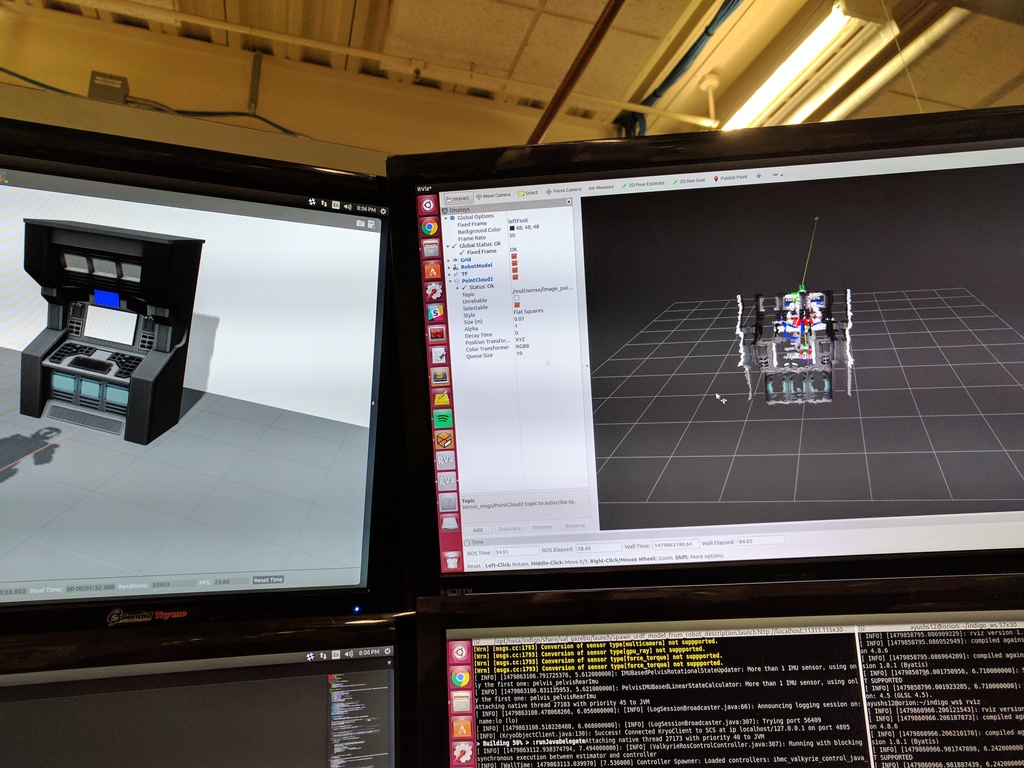The width and height of the screenshot is (1024, 768).
Task: Expand the RobotModel display item
Action: [449, 267]
